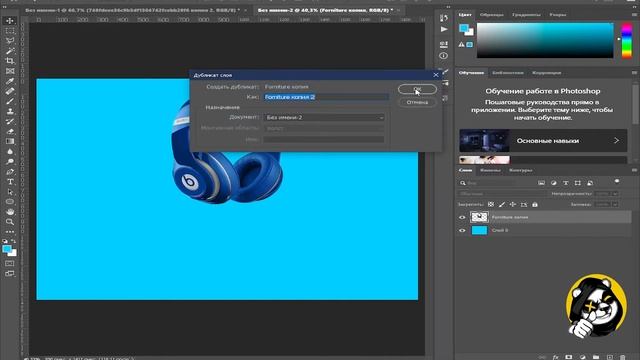The height and width of the screenshot is (360, 640).
Task: Switch to the Градиенты tab
Action: tap(526, 15)
